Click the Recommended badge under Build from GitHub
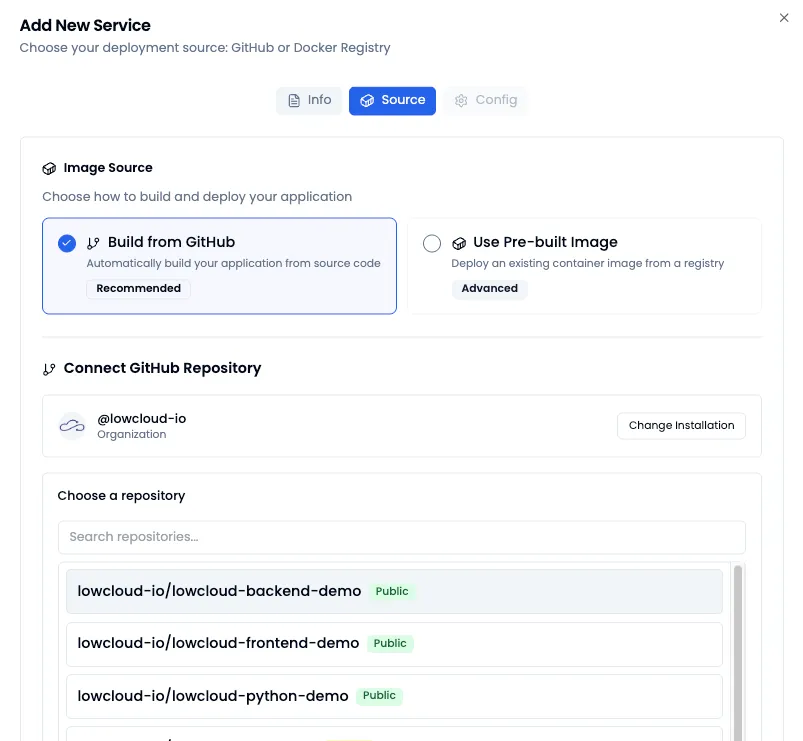This screenshot has width=803, height=741. click(x=138, y=289)
